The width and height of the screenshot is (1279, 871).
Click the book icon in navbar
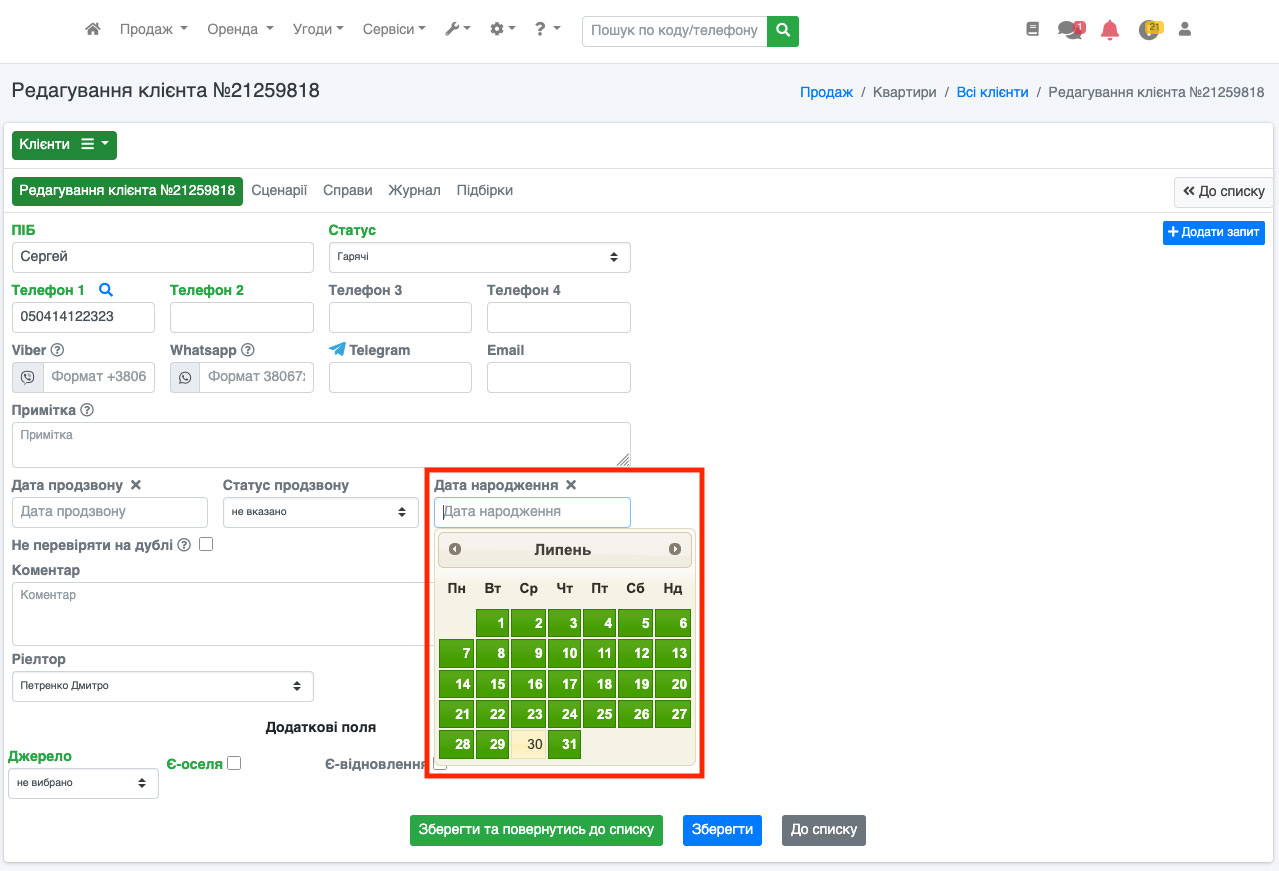point(1033,30)
